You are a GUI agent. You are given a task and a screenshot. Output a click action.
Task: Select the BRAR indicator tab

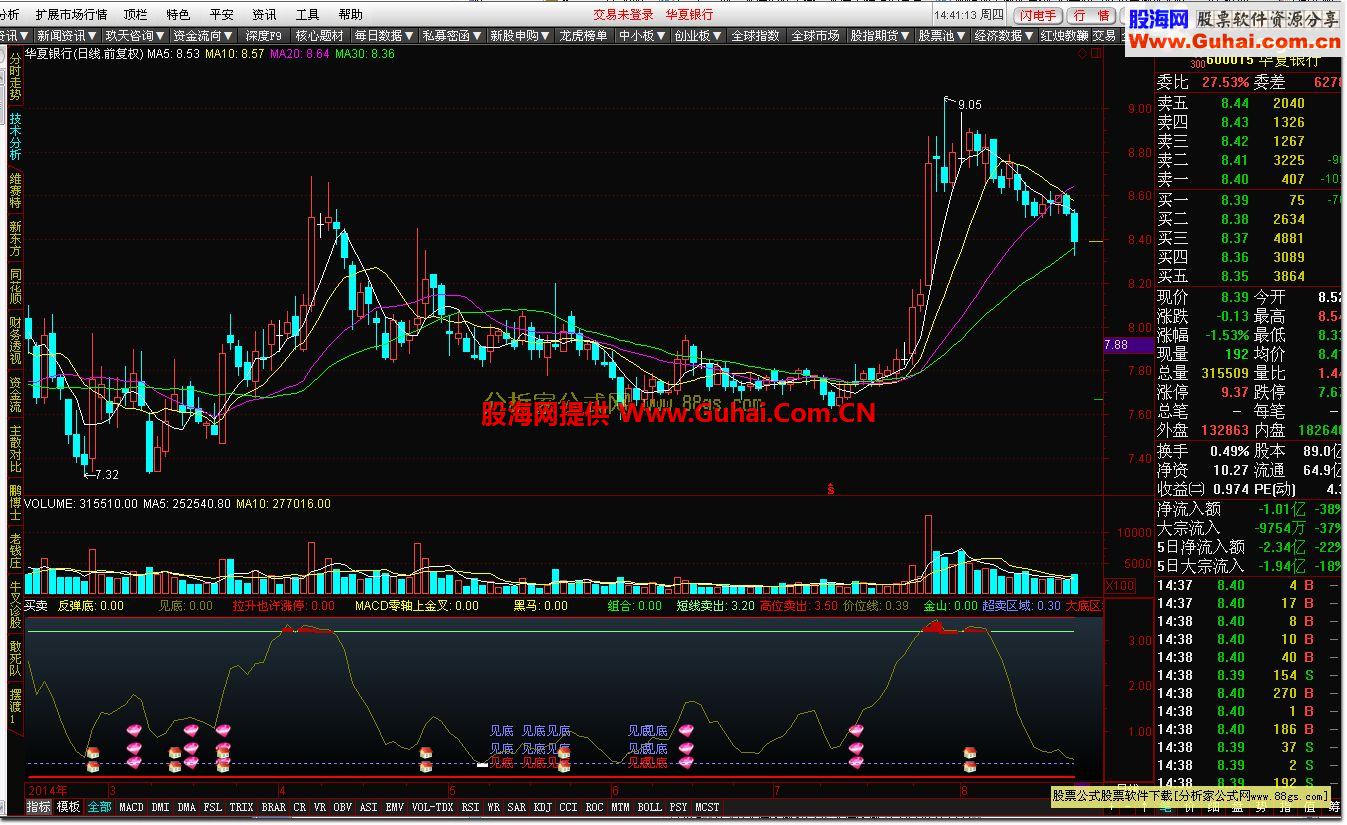coord(274,806)
